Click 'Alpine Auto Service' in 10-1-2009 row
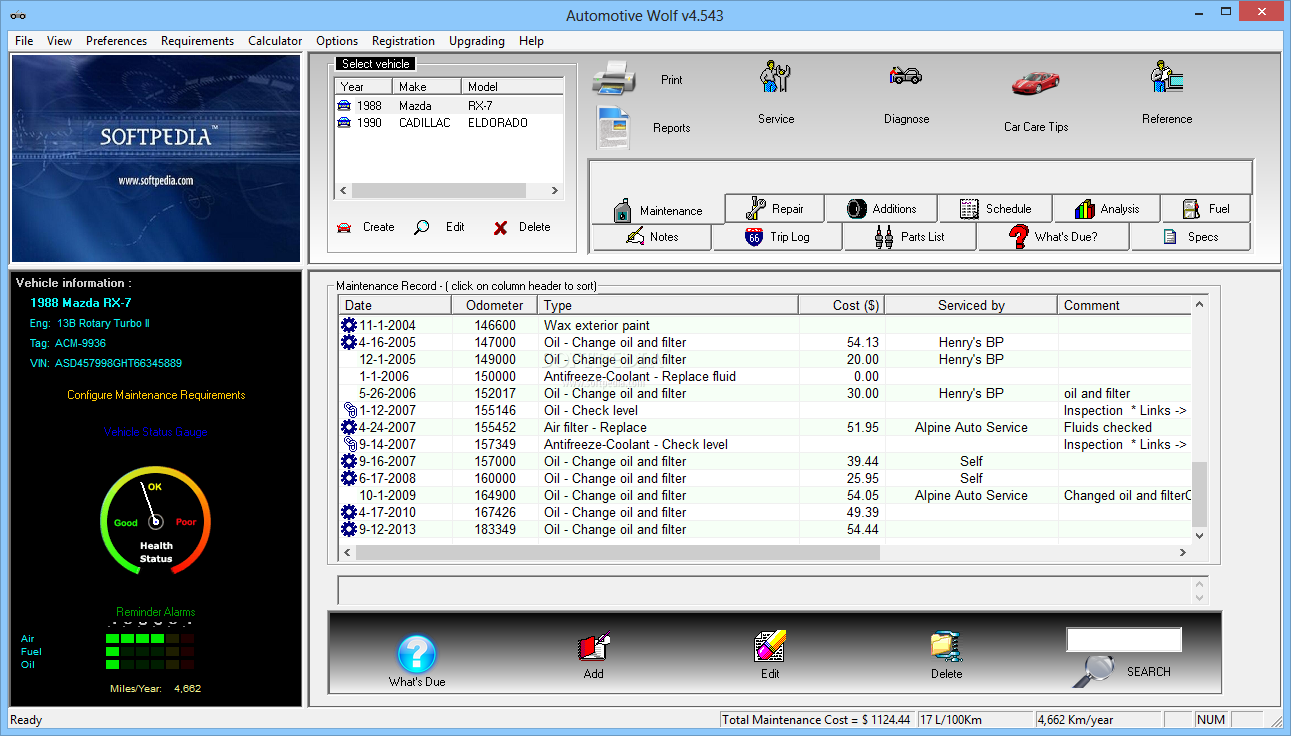 [x=971, y=495]
